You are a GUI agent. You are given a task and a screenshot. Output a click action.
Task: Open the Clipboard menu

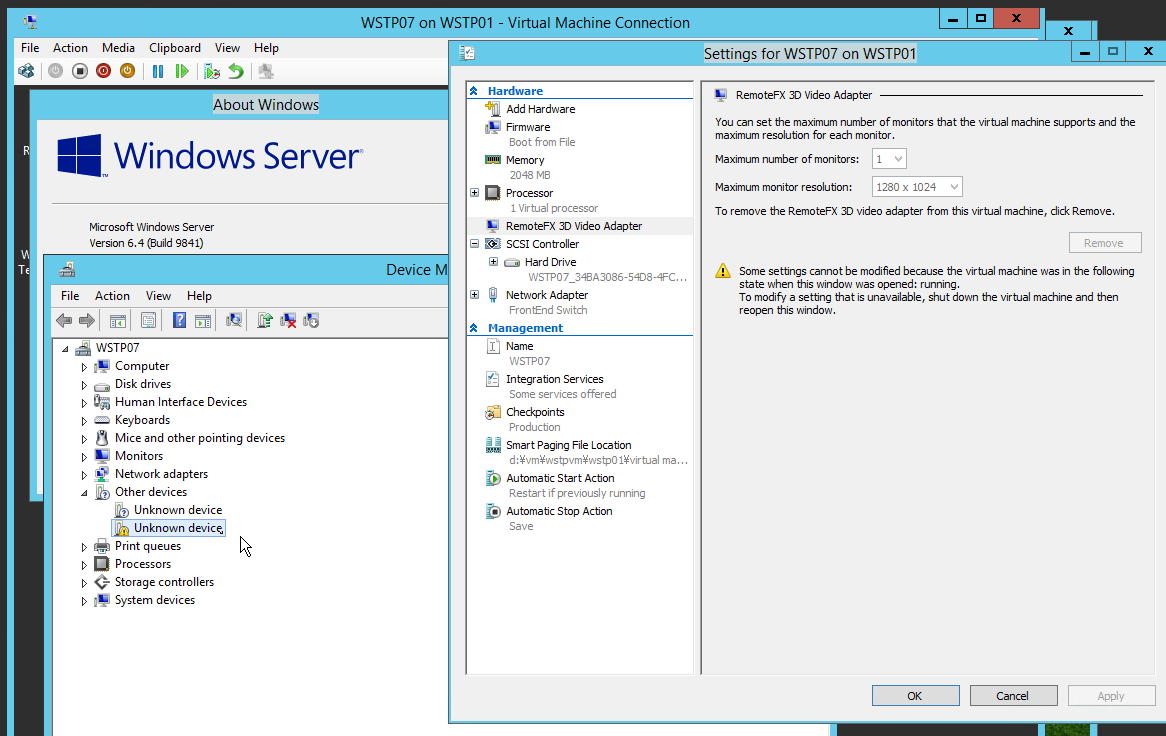click(175, 47)
